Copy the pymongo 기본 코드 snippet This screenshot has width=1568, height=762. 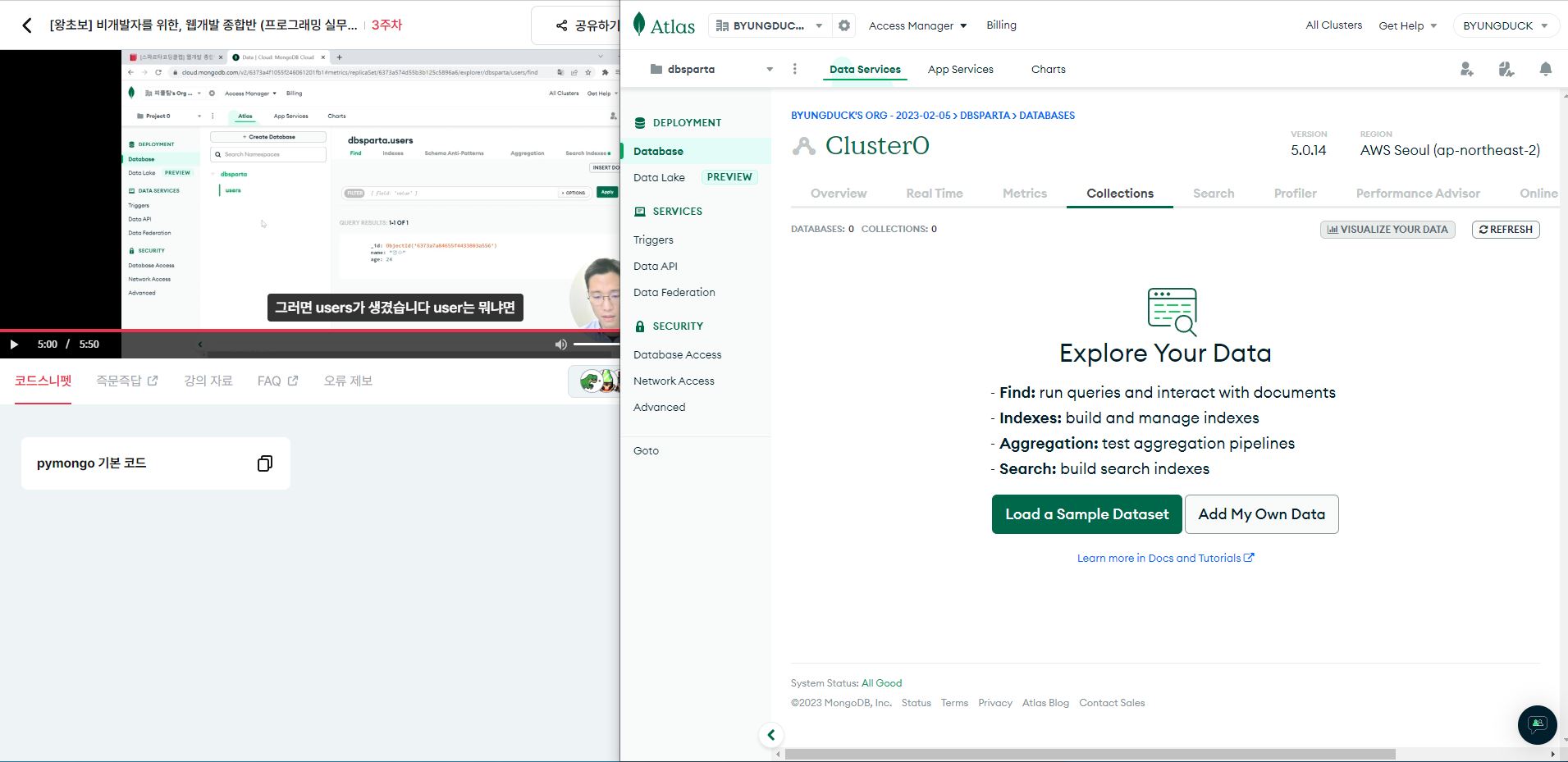[x=264, y=463]
